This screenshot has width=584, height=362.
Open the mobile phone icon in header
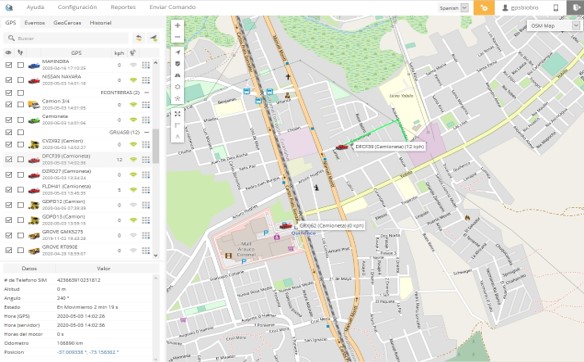[555, 7]
